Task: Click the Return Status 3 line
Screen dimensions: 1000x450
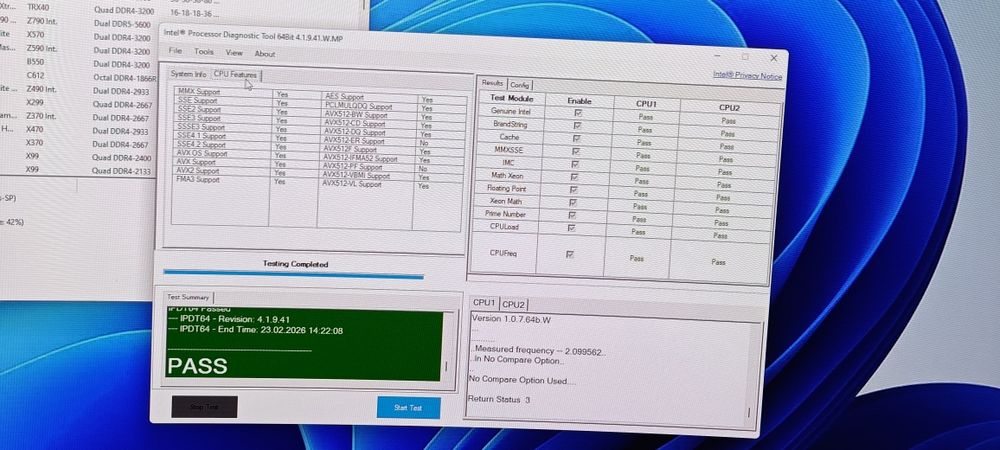Action: point(499,399)
